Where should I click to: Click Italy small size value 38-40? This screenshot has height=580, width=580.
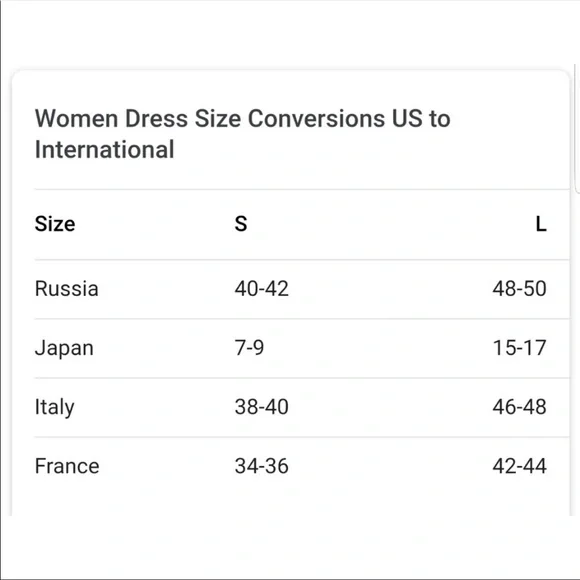[x=262, y=407]
